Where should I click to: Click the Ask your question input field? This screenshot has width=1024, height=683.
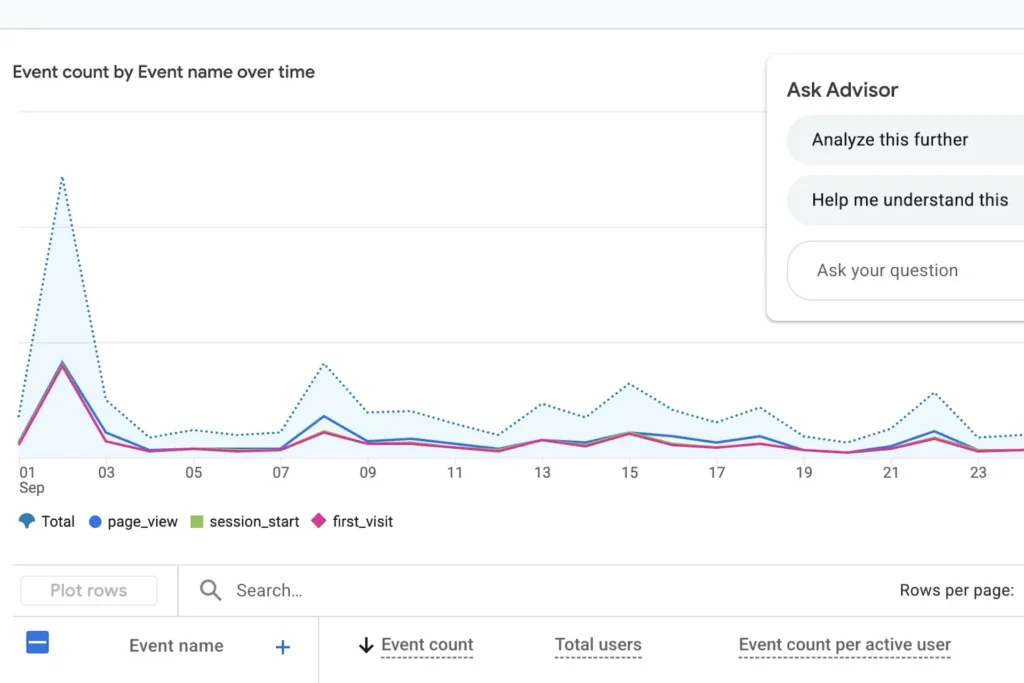coord(905,270)
